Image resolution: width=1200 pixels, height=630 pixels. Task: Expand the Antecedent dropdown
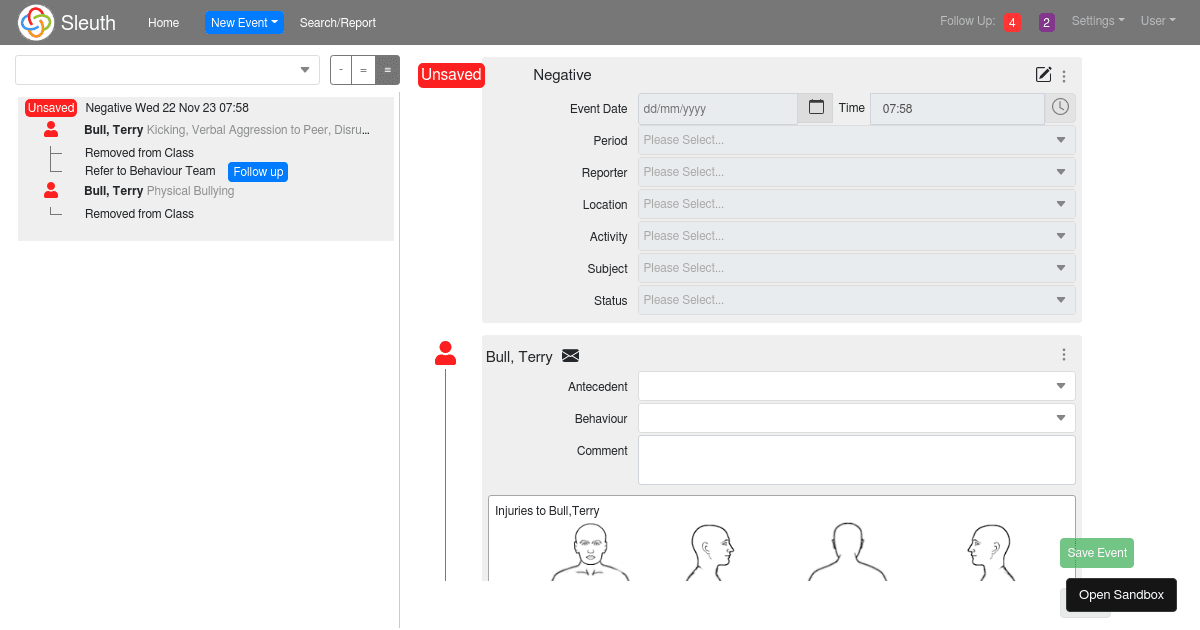(856, 386)
